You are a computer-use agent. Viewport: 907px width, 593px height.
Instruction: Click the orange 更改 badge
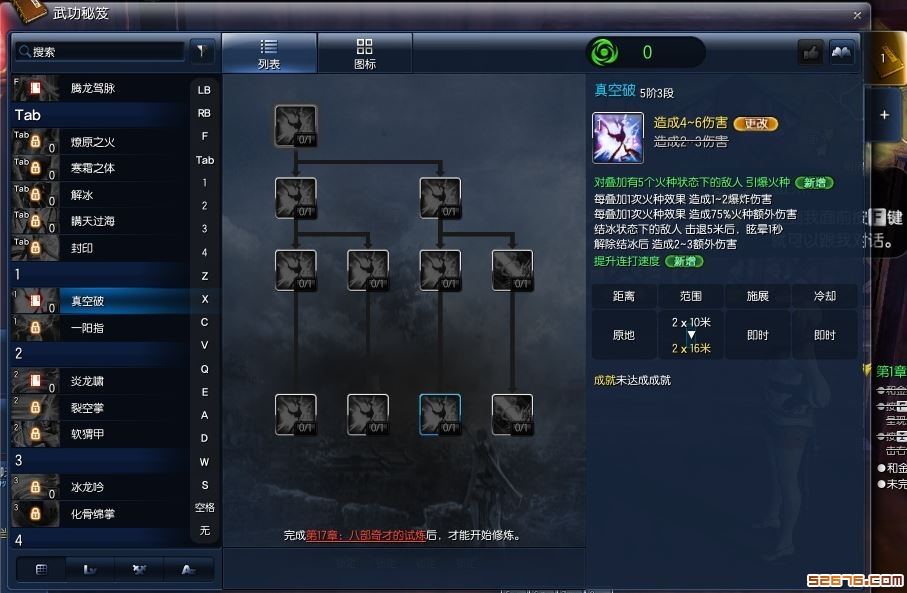pyautogui.click(x=755, y=123)
